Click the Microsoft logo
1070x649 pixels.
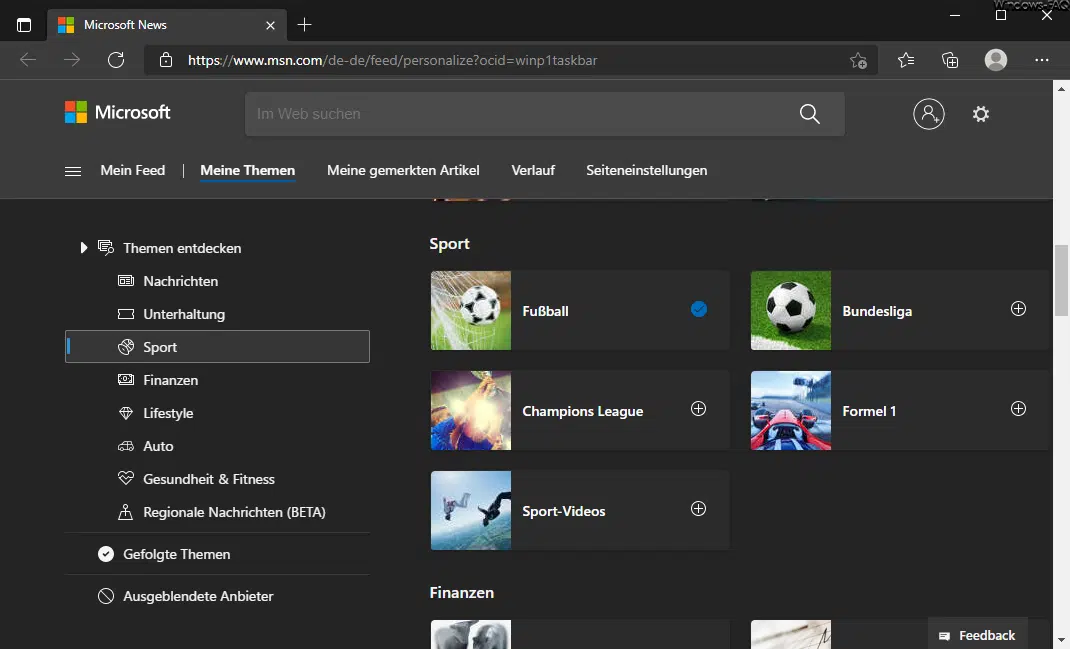coord(117,113)
